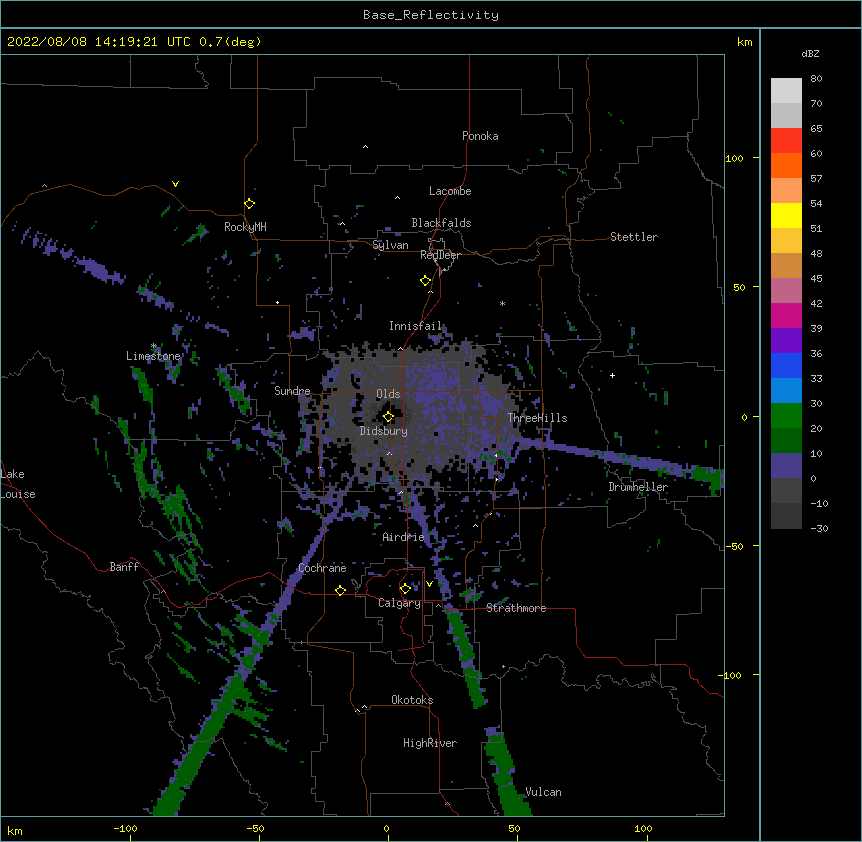Screen dimensions: 862x842
Task: Click the yellow diamond marker beside RockyMH
Action: tap(250, 204)
